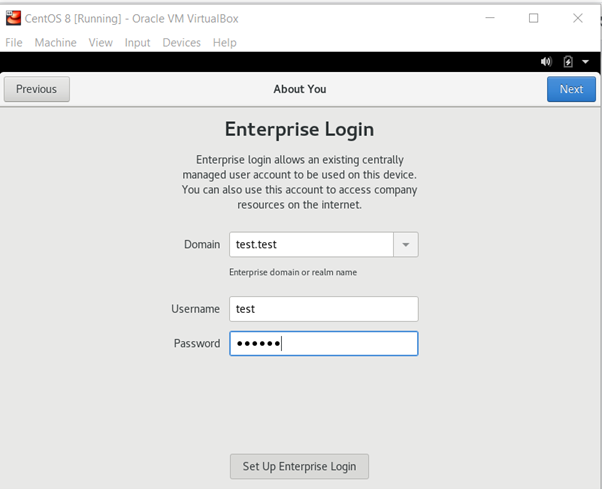
Task: Open the Machine menu
Action: pyautogui.click(x=55, y=43)
